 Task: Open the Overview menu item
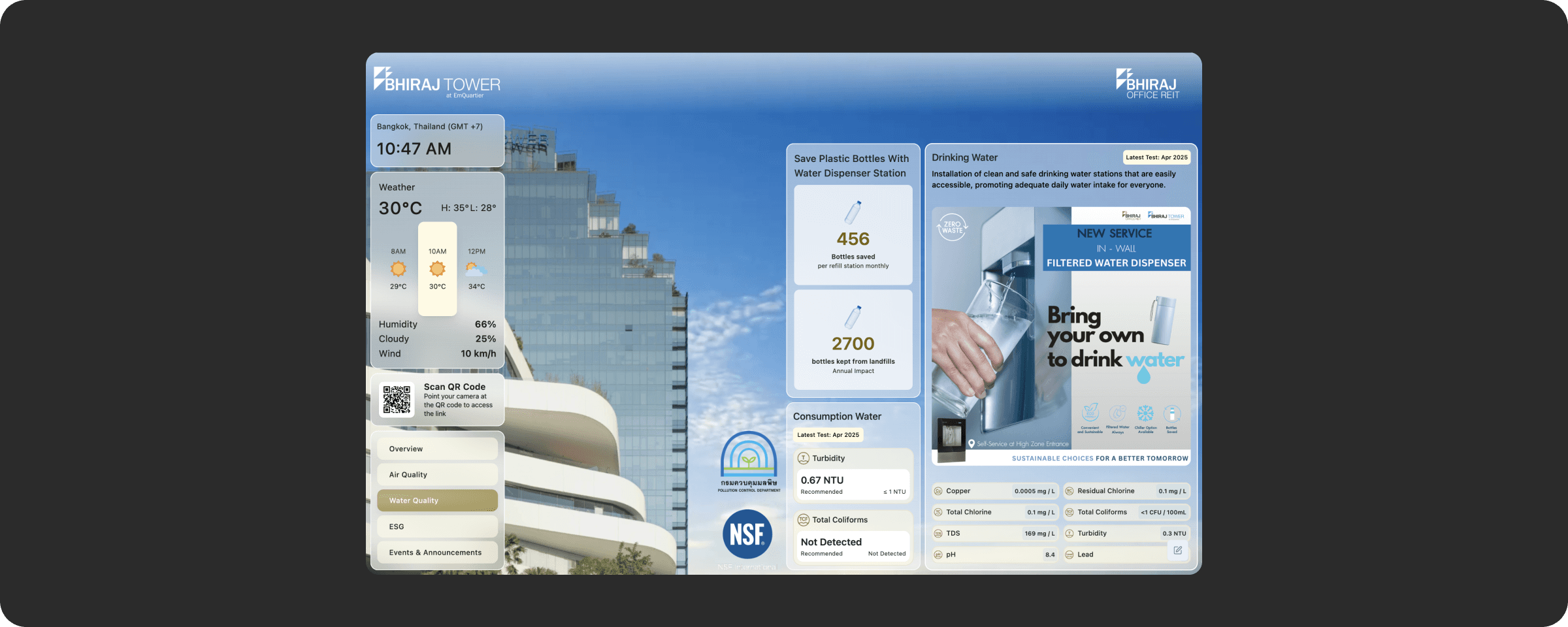click(x=437, y=449)
